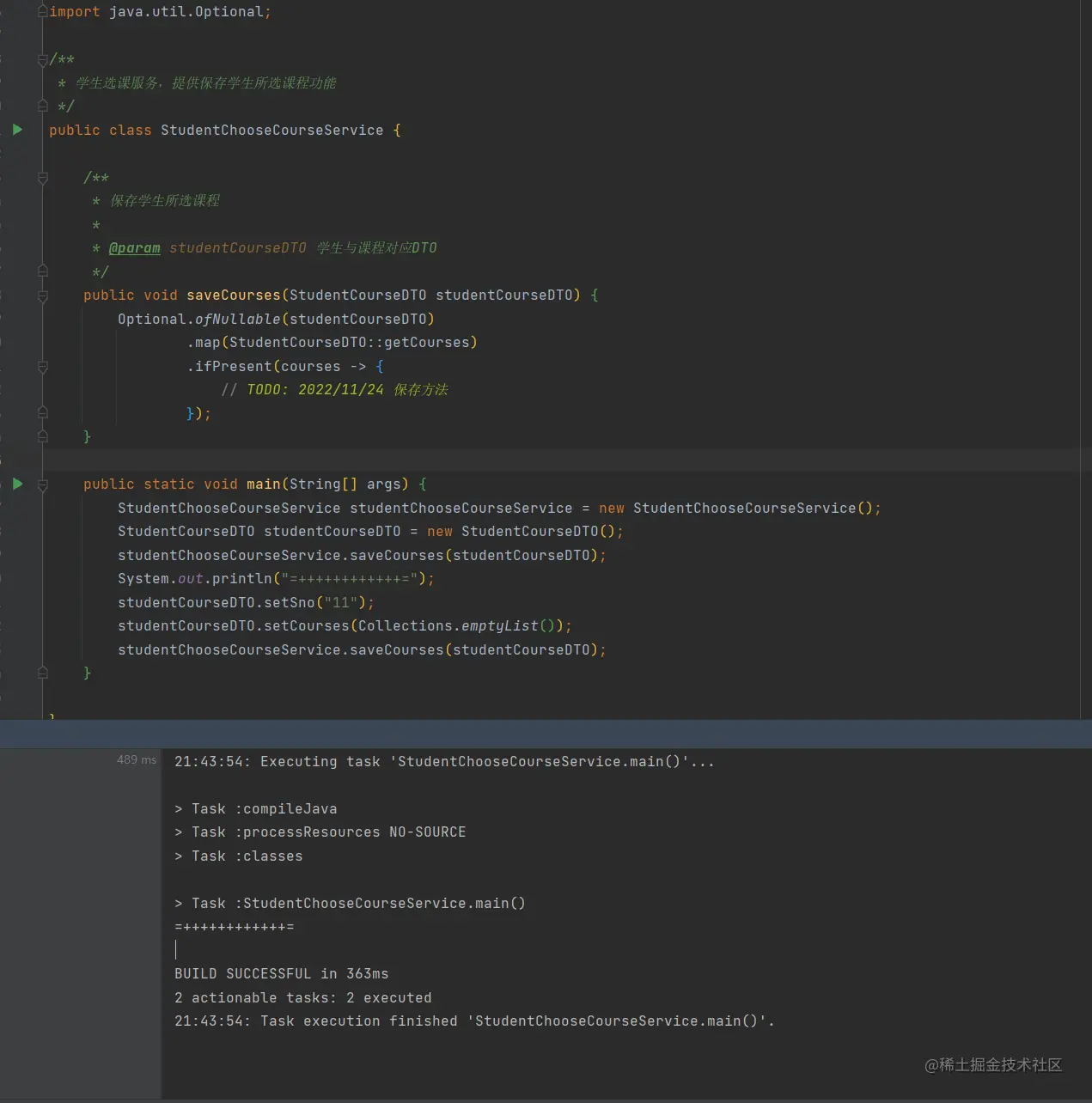
Task: Click the '489 ms' timing label
Action: pyautogui.click(x=137, y=760)
